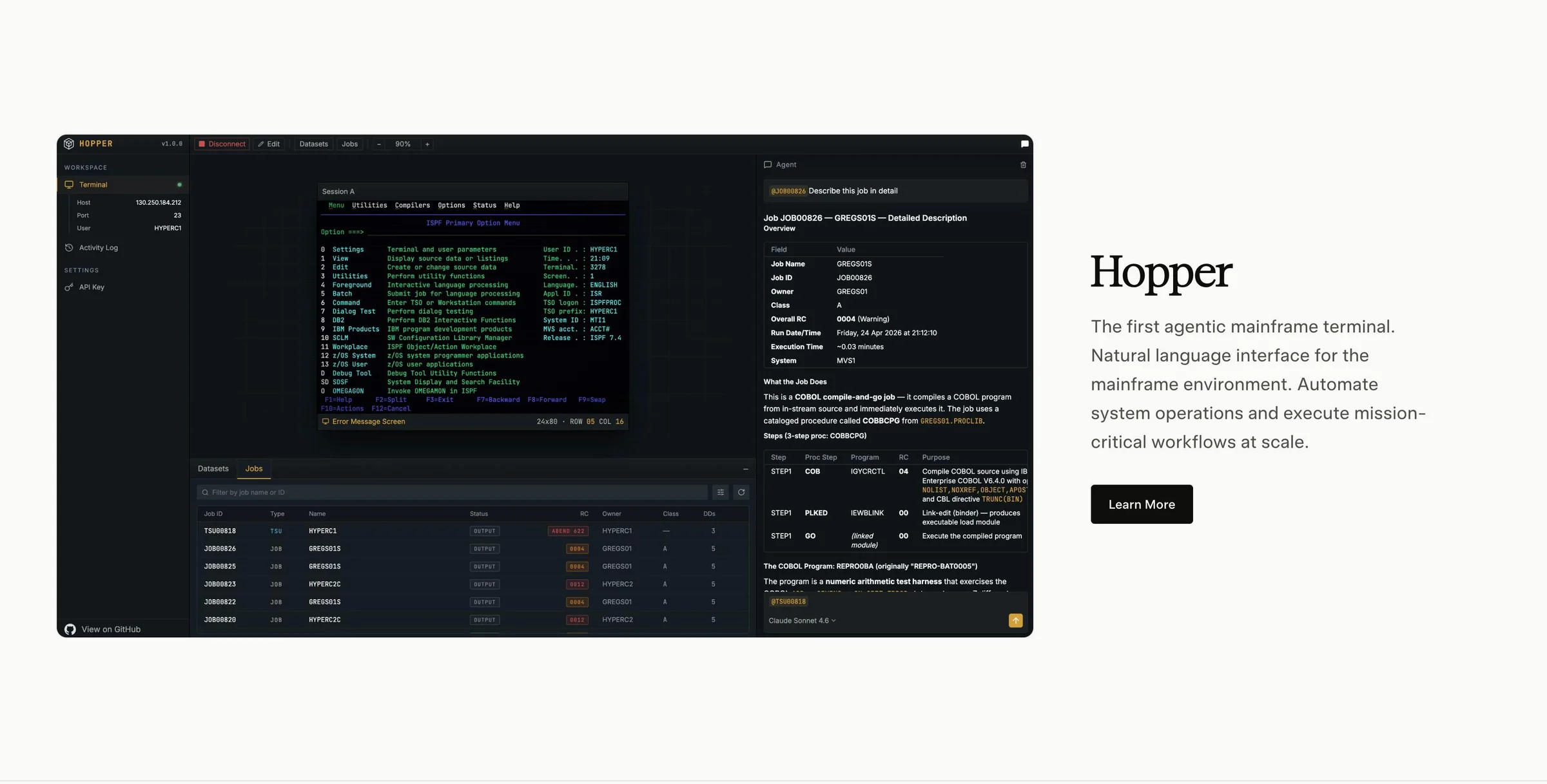Open the job filter options icon

tap(721, 492)
